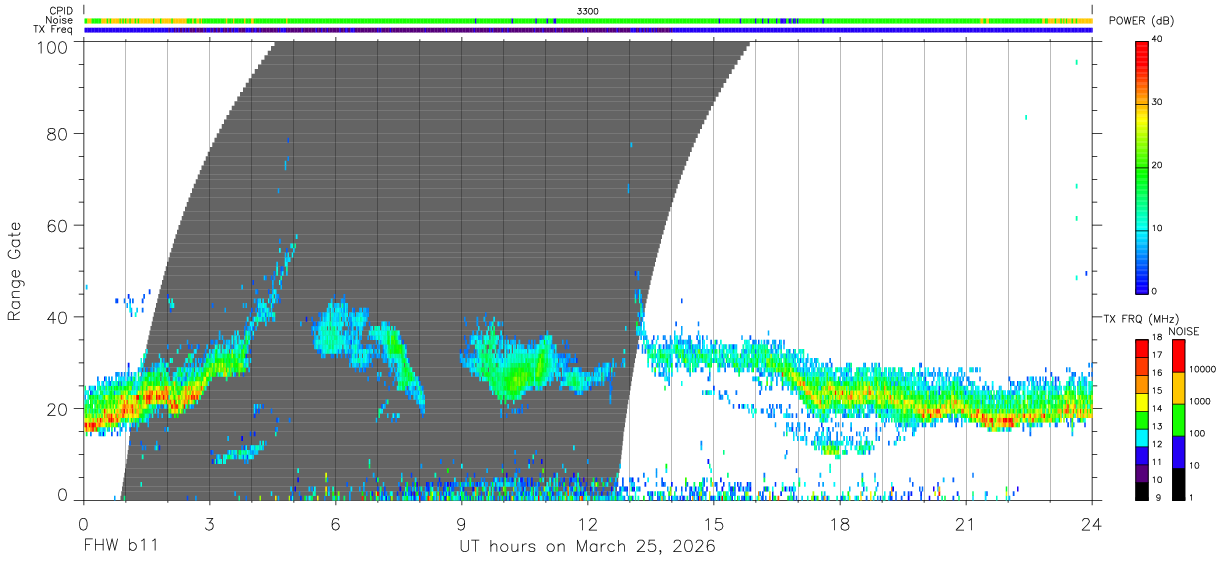Click the "FHW b11" radar beam label
The height and width of the screenshot is (567, 1228).
pyautogui.click(x=120, y=546)
